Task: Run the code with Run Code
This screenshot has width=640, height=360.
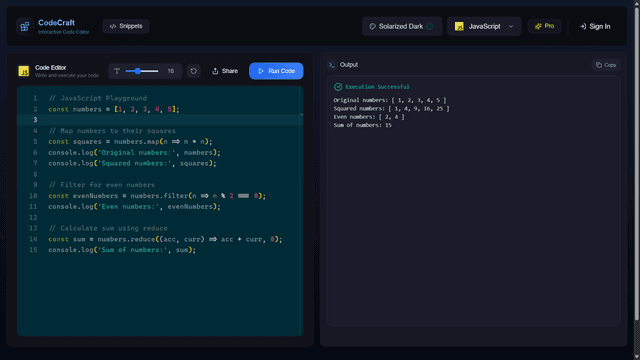Action: (x=276, y=71)
